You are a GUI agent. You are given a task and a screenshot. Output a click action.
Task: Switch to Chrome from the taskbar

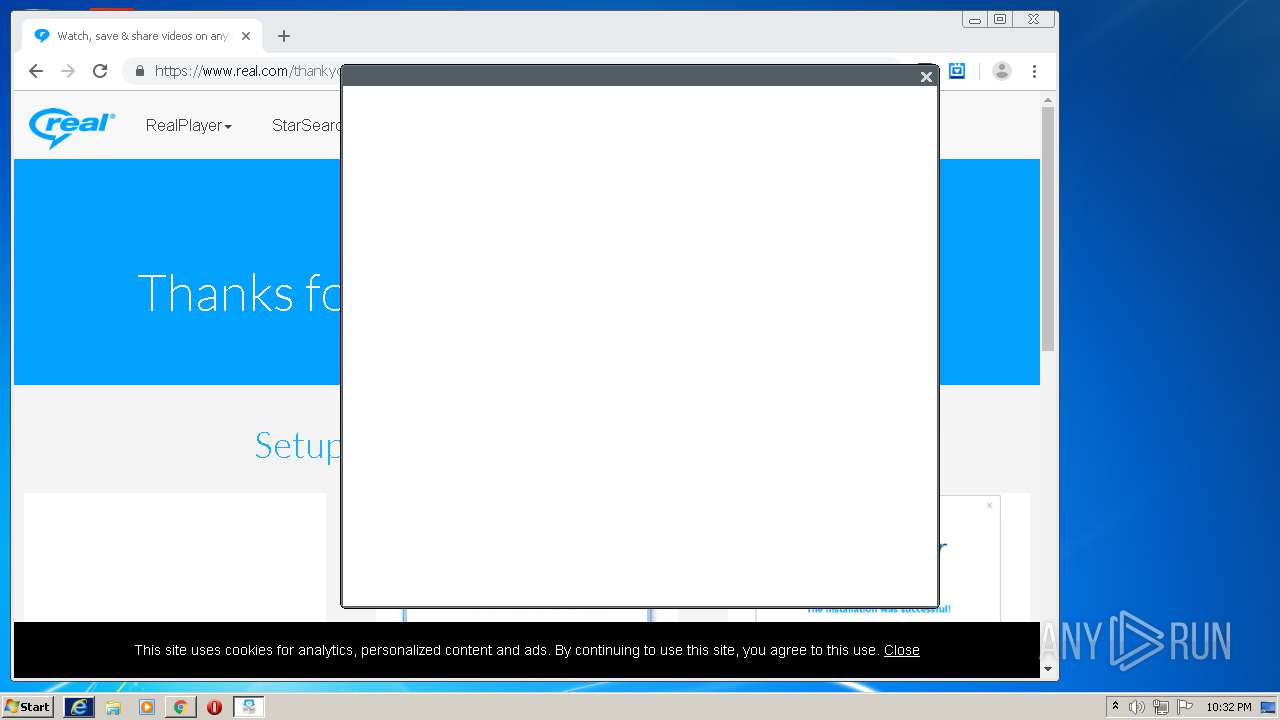click(x=180, y=707)
